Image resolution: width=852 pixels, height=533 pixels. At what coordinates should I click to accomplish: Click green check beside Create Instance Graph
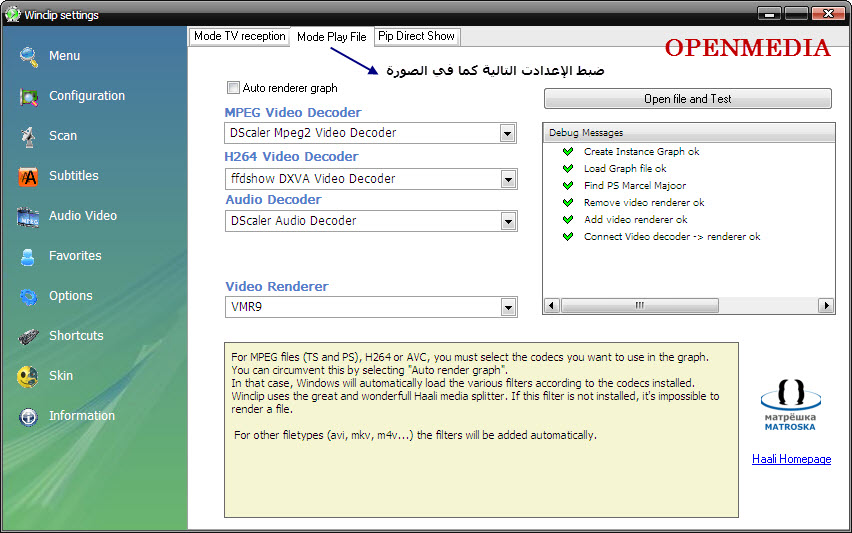568,152
